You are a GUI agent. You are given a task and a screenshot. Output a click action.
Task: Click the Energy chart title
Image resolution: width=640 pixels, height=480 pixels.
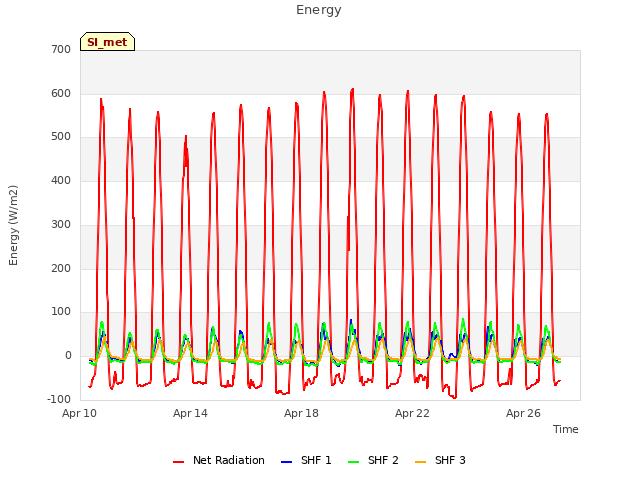click(x=319, y=10)
